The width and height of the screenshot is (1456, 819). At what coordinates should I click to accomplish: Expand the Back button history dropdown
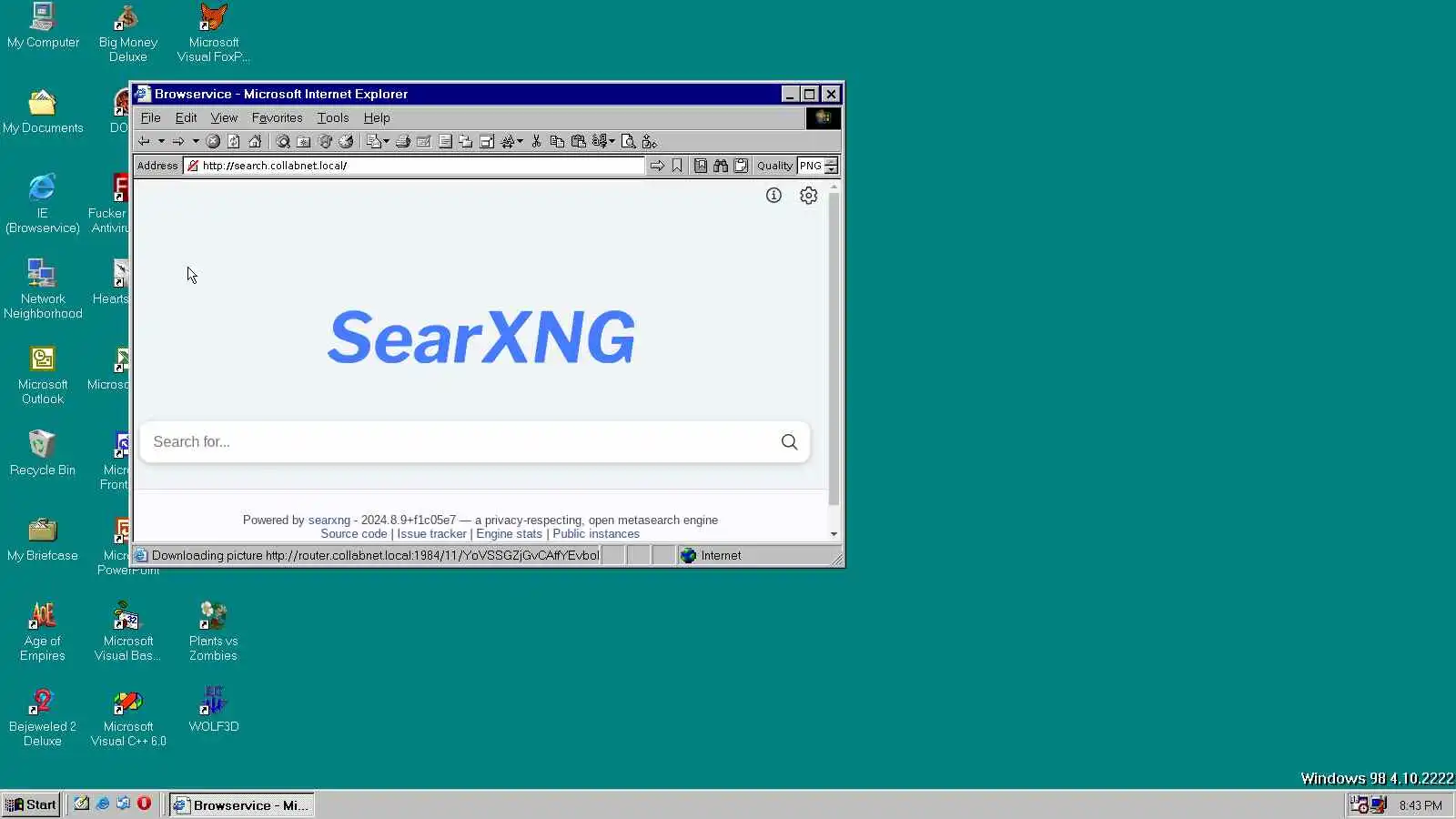[x=161, y=141]
